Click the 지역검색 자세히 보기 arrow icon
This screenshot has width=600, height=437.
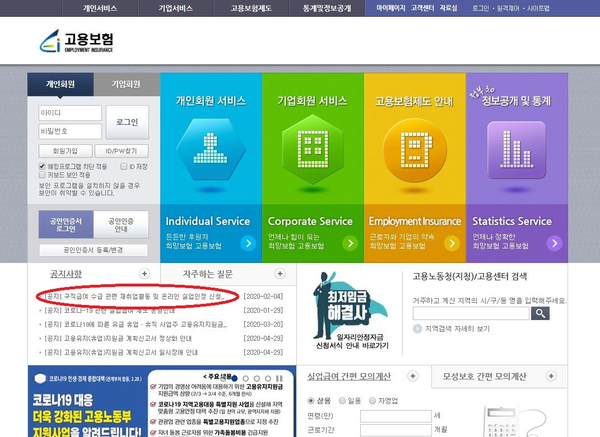tap(417, 329)
